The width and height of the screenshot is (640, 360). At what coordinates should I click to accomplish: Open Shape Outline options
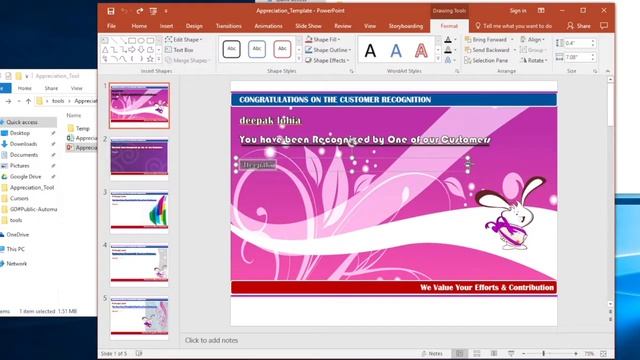pos(328,50)
